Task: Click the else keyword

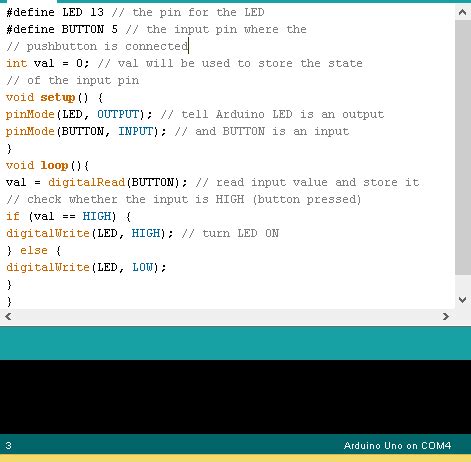Action: 34,250
